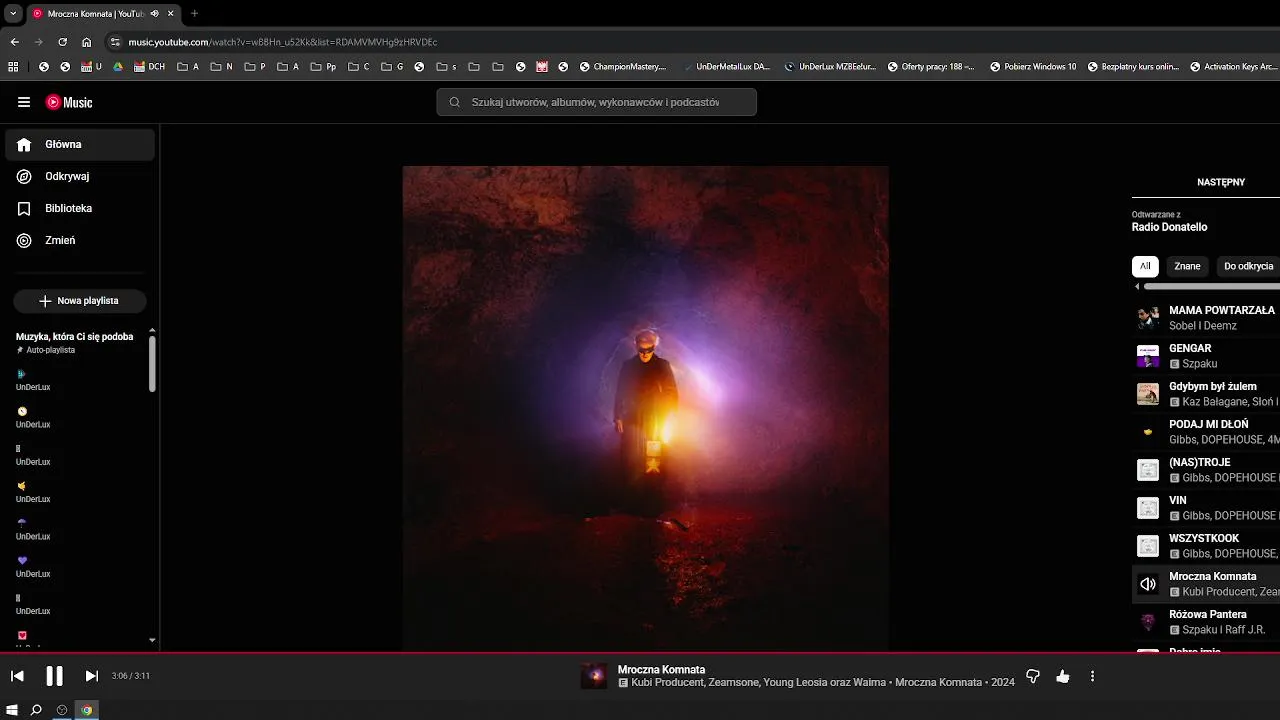This screenshot has width=1280, height=720.
Task: Select Zmień in the sidebar
Action: [x=80, y=240]
